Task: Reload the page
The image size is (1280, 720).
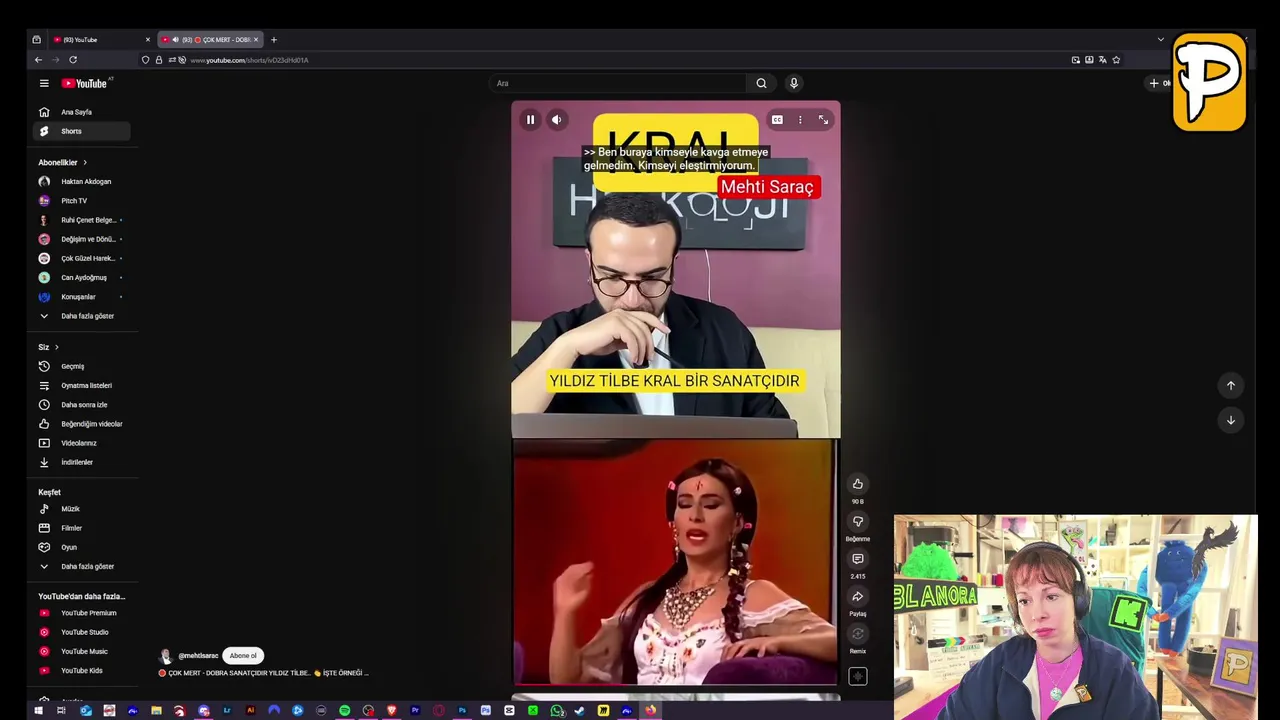Action: click(x=73, y=60)
